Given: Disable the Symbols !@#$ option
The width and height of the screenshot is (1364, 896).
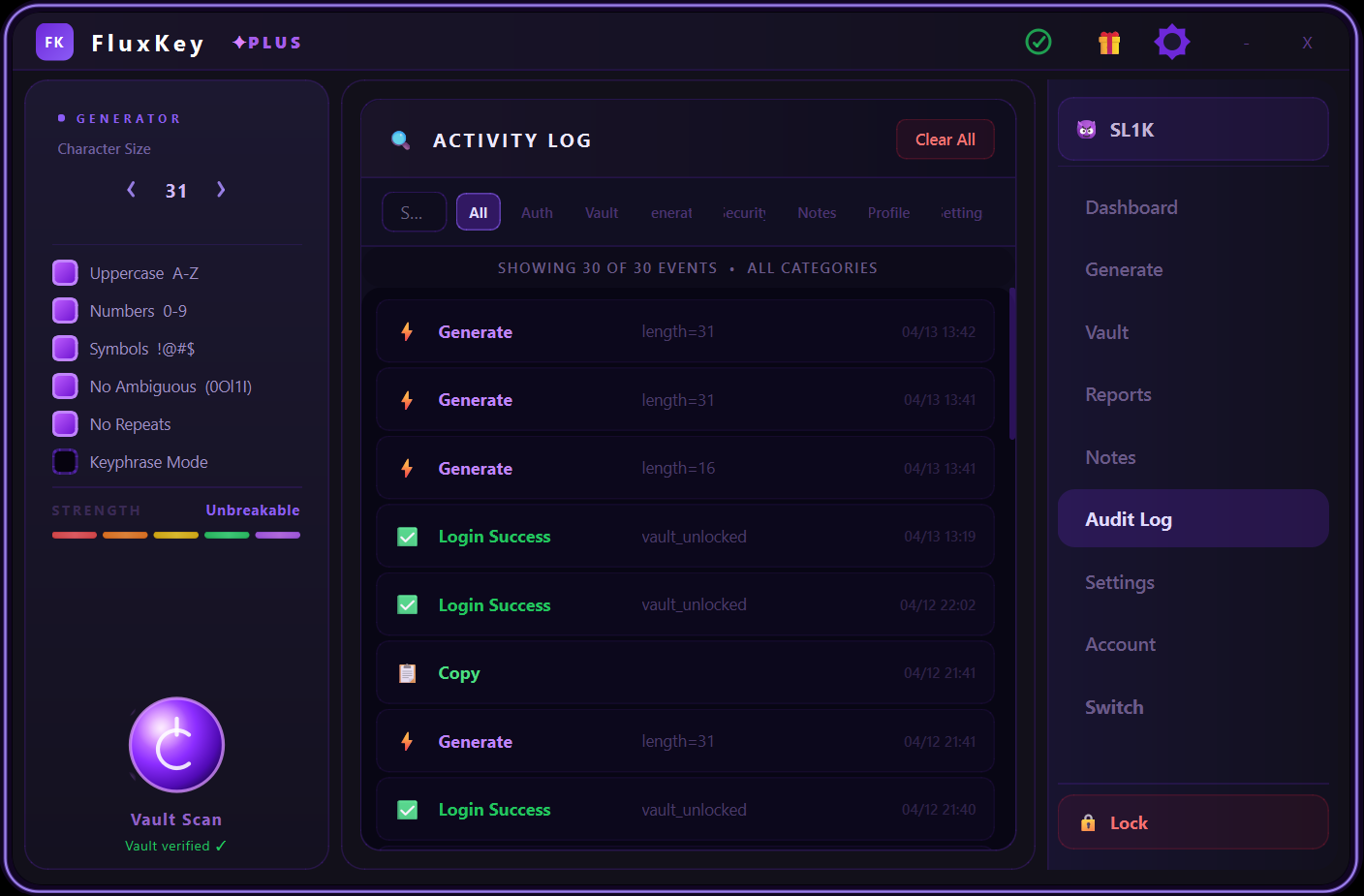Looking at the screenshot, I should [x=65, y=349].
